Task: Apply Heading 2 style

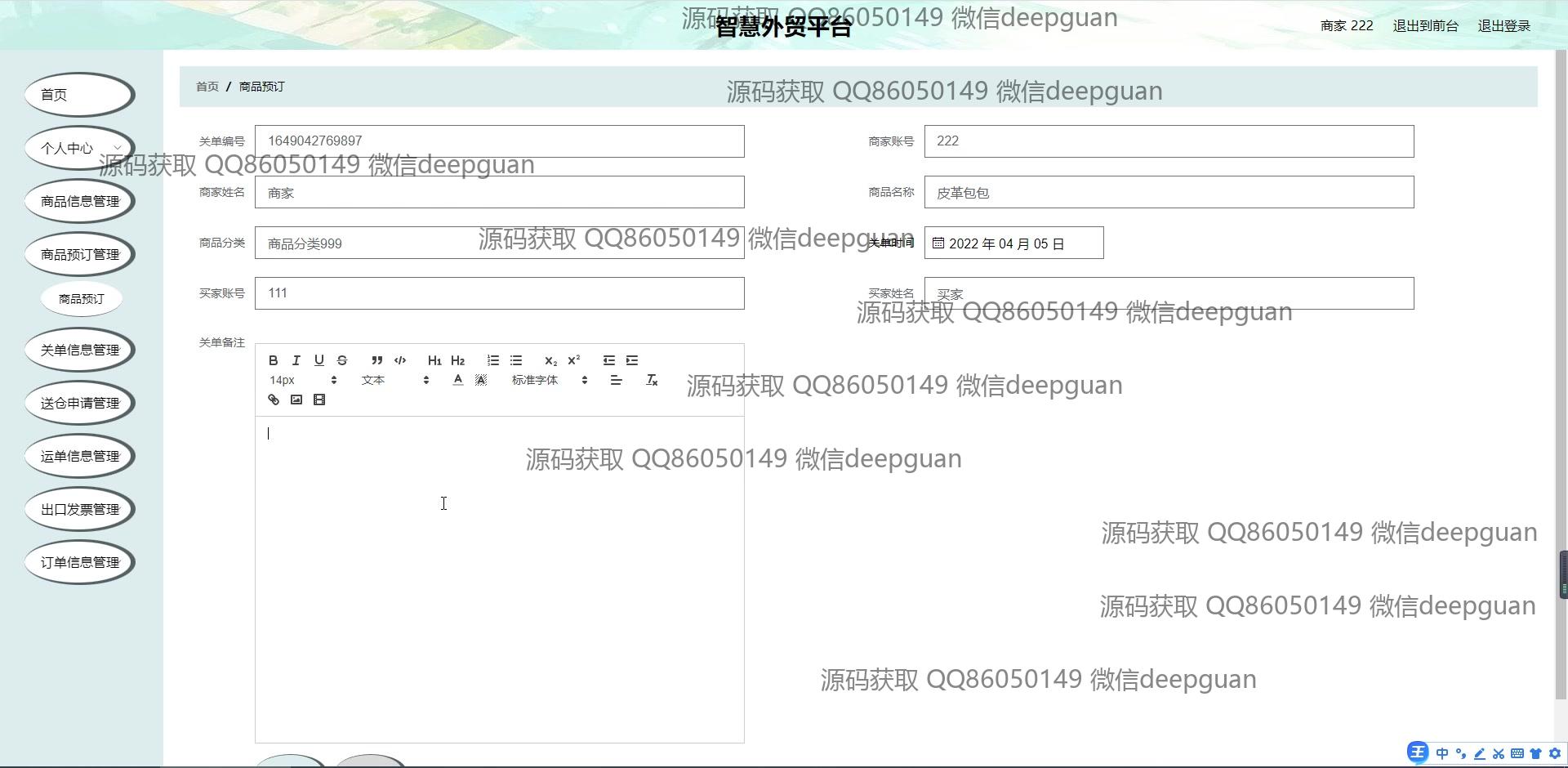Action: (457, 360)
